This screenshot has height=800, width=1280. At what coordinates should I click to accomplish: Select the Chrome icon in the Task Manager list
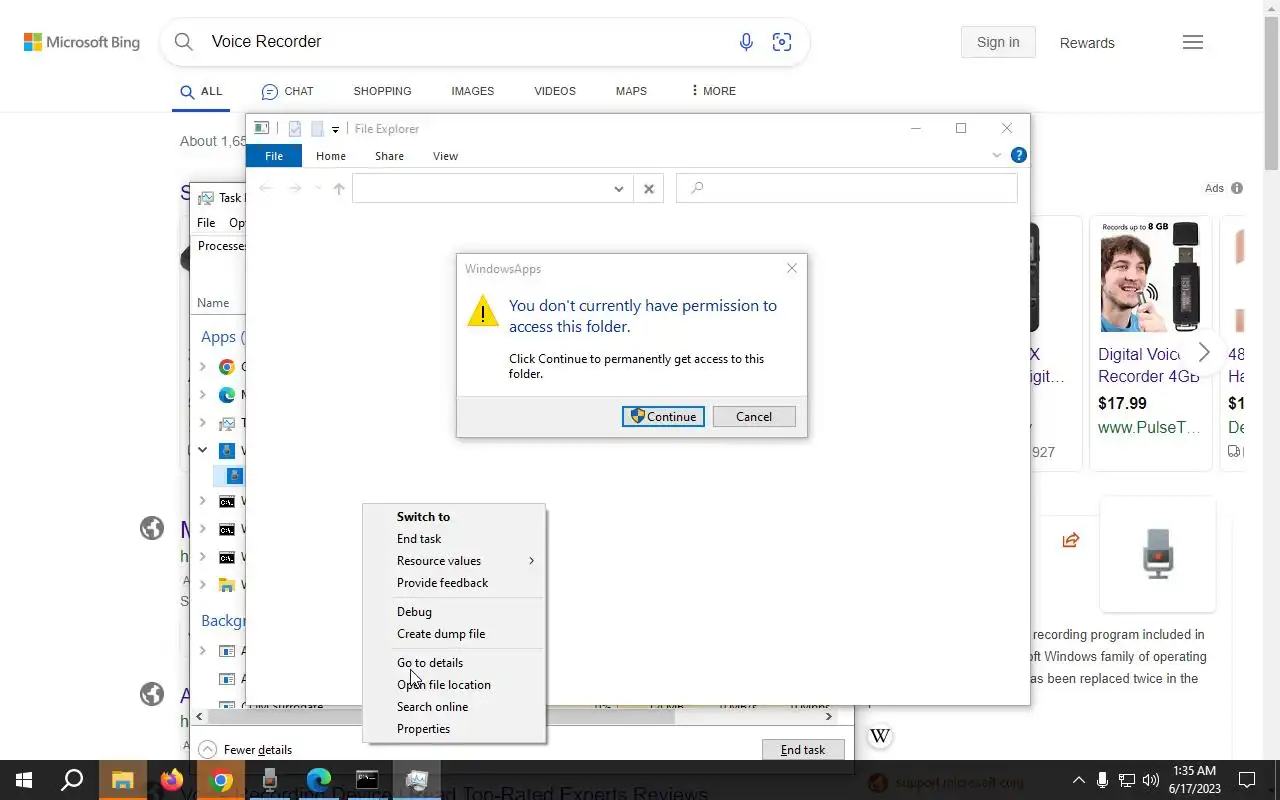point(227,367)
